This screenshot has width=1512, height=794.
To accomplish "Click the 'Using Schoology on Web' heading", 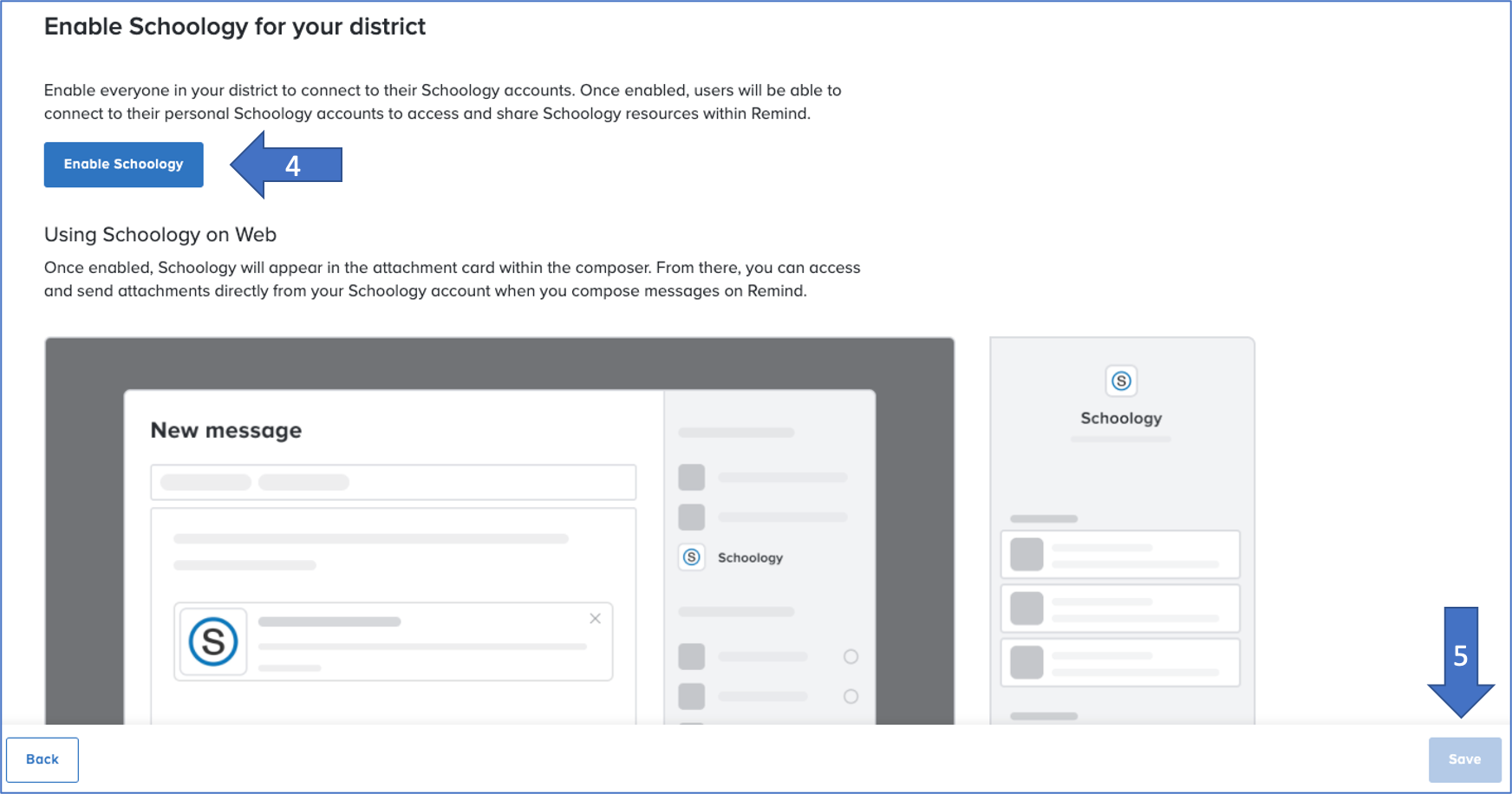I will pos(160,235).
